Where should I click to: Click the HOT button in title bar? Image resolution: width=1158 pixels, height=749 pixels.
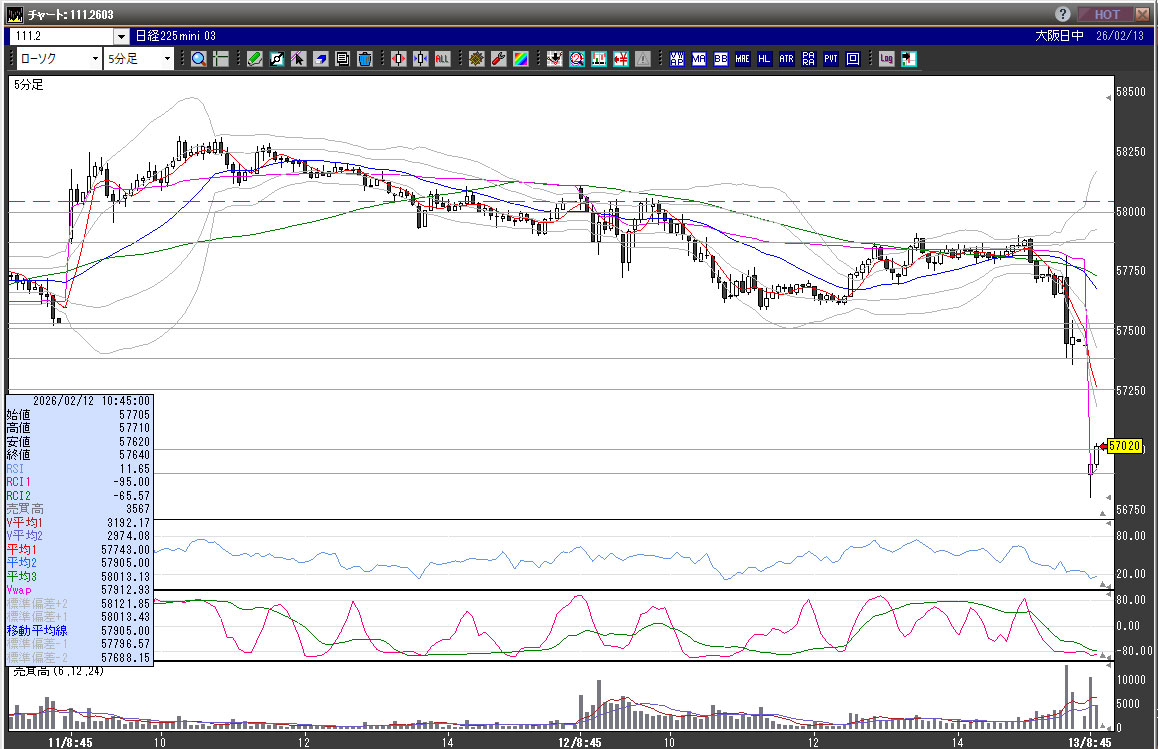coord(1106,14)
